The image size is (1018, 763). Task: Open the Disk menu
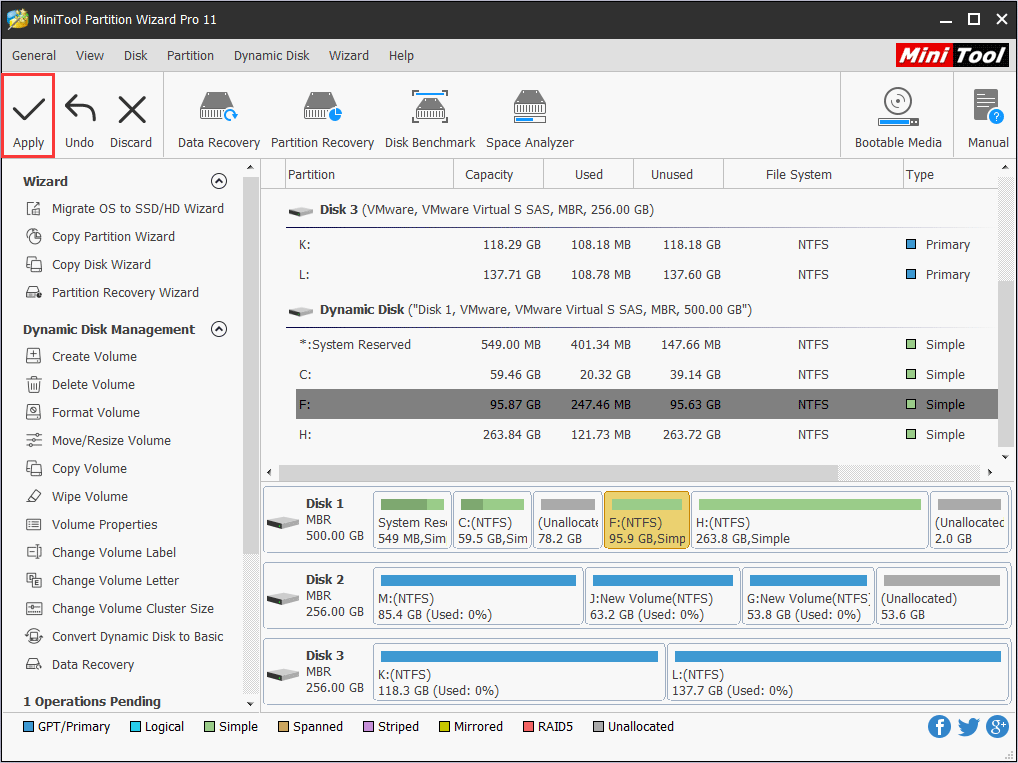(136, 55)
